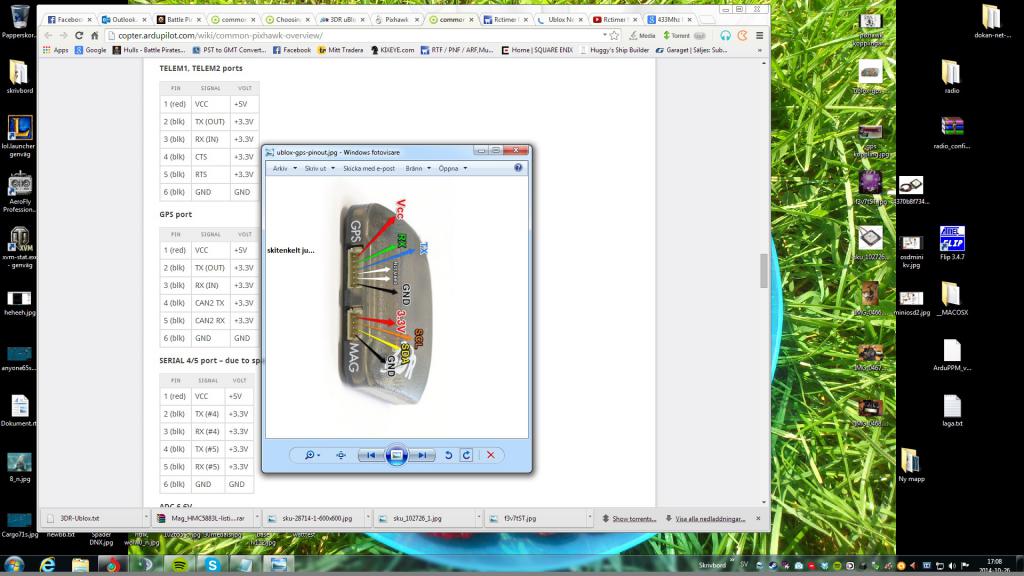Click the actual size icon in Photo Viewer
Viewport: 1024px width, 576px height.
coord(341,455)
